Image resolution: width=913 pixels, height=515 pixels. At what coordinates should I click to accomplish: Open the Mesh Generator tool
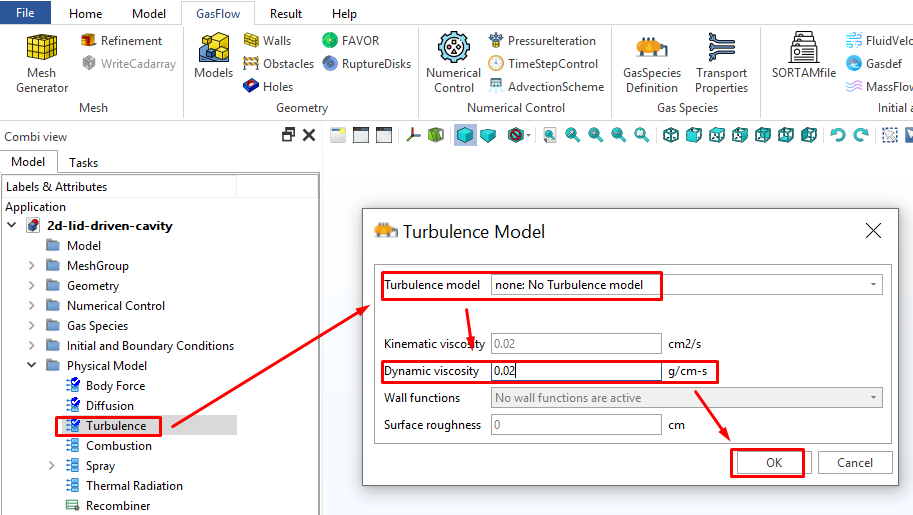click(x=42, y=63)
